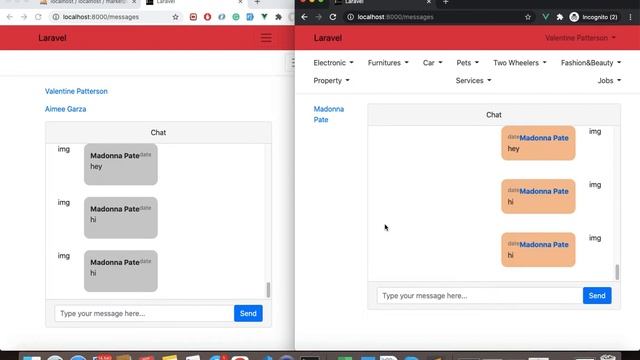Expand the Pets category dropdown
This screenshot has height=360, width=640.
[468, 63]
